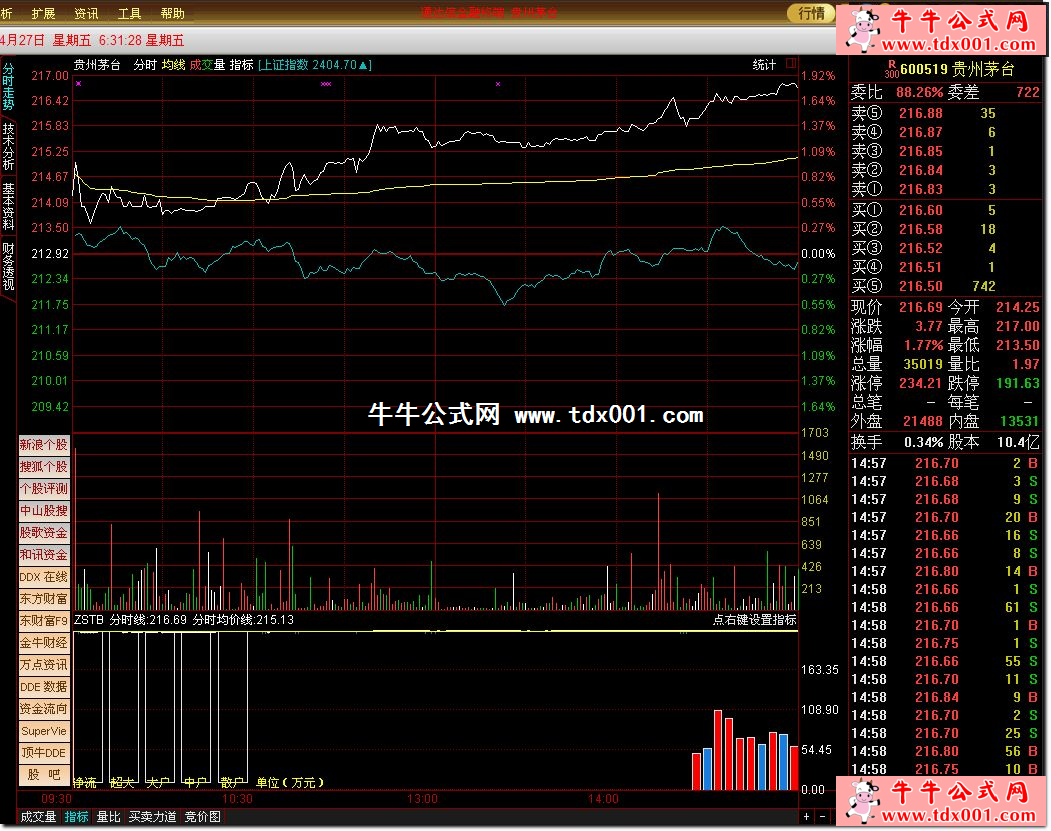
Task: Click the 卖① order row at 216.83
Action: tap(945, 189)
